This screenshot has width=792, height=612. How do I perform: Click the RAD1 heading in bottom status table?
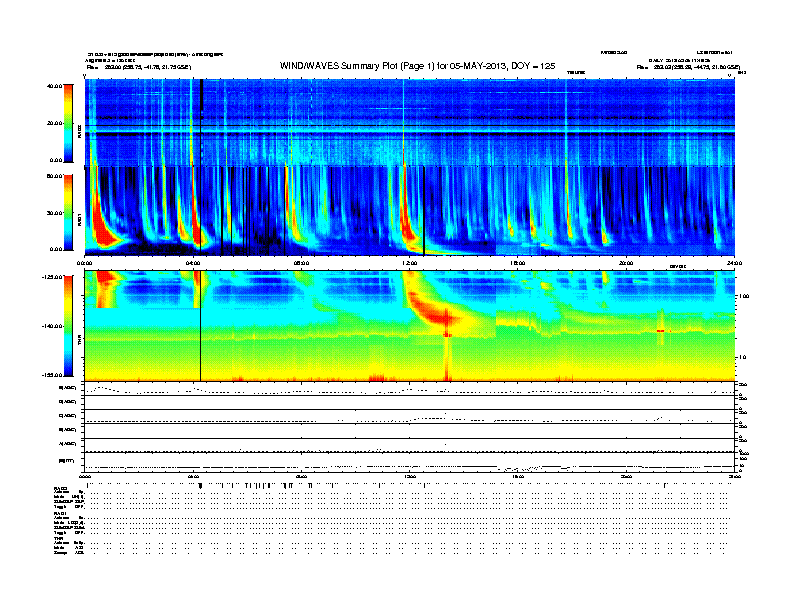coord(61,514)
